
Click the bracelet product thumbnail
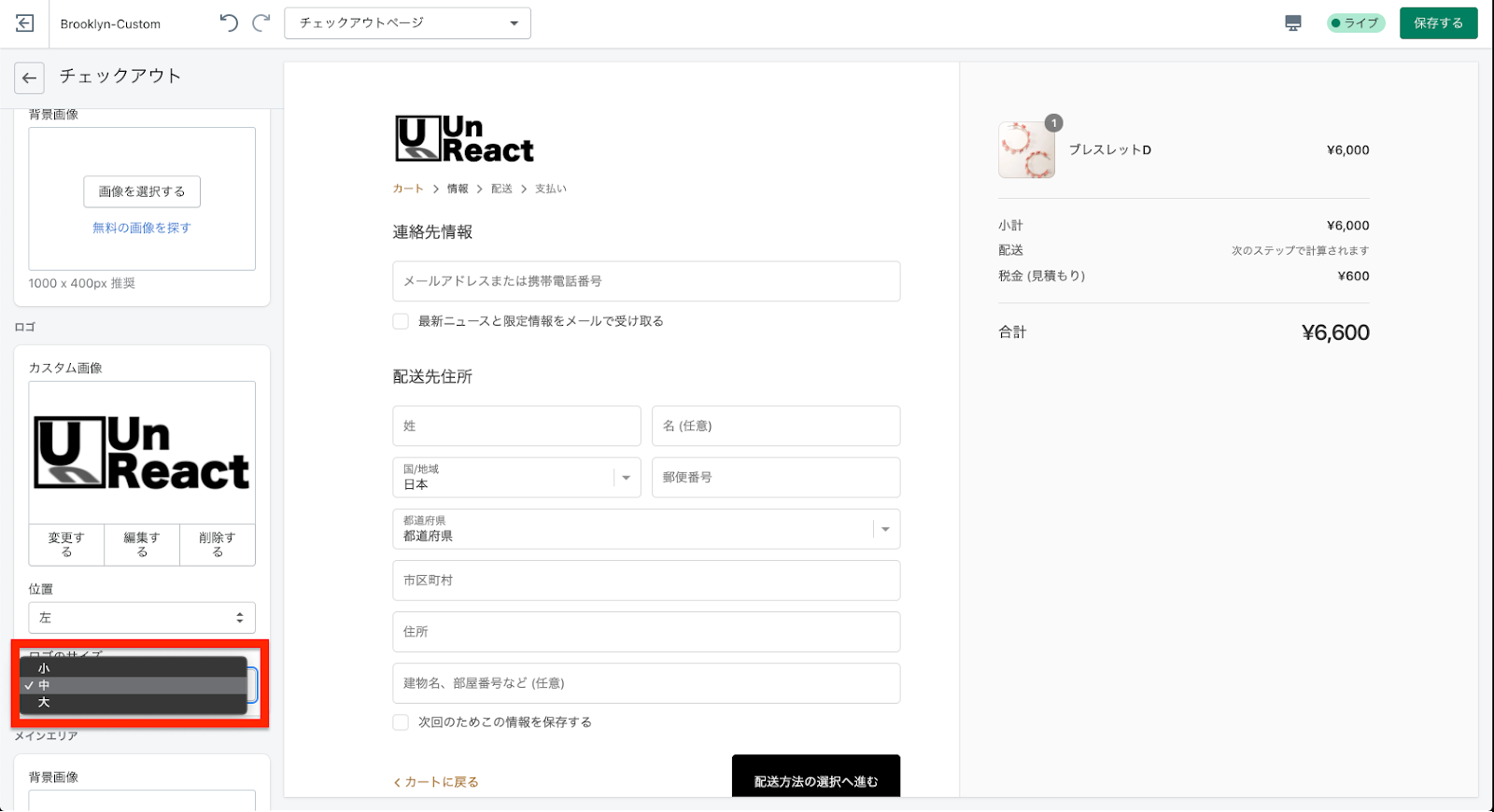1026,150
